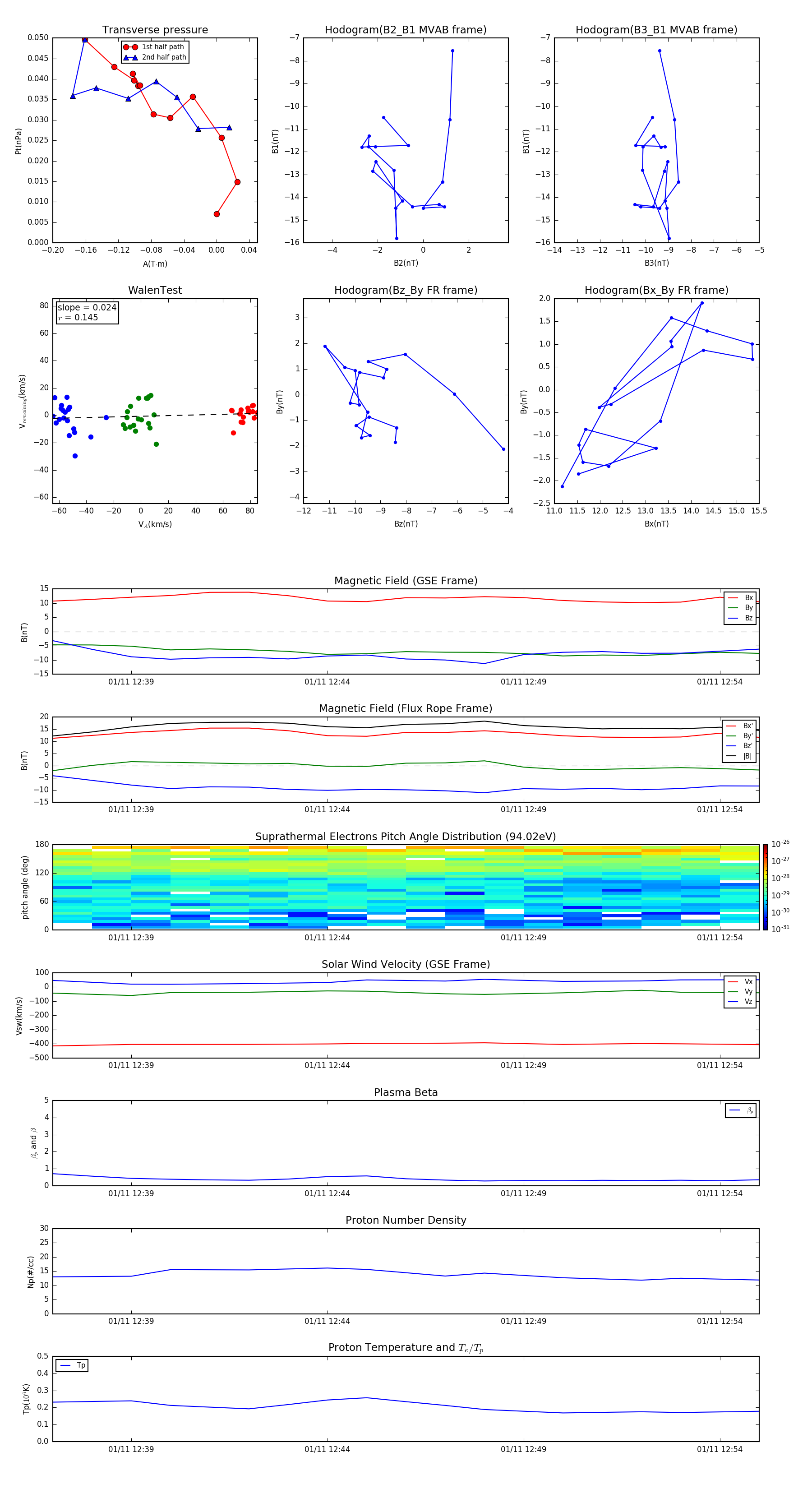Click the pitch angle spectrogram heatmap

pyautogui.click(x=406, y=887)
